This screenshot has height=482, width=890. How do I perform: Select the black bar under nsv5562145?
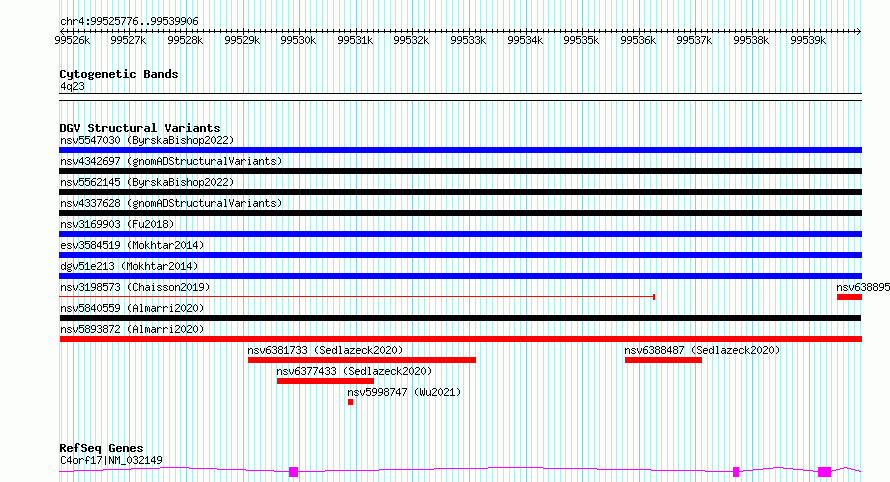click(x=460, y=192)
